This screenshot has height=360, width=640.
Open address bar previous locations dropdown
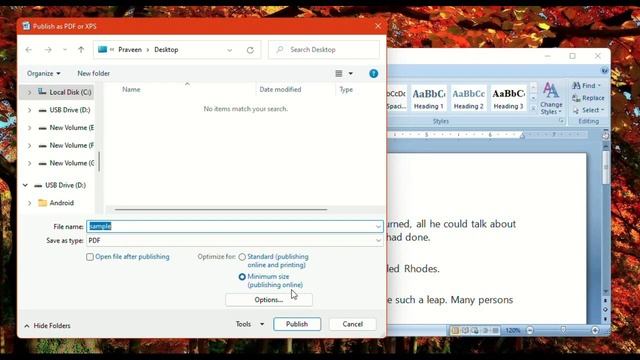tap(230, 50)
